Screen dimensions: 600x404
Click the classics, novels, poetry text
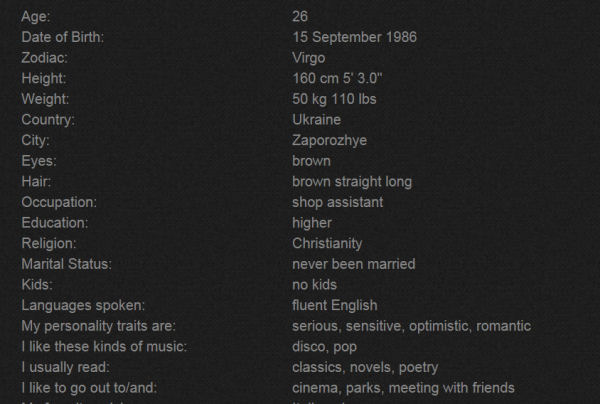(365, 368)
